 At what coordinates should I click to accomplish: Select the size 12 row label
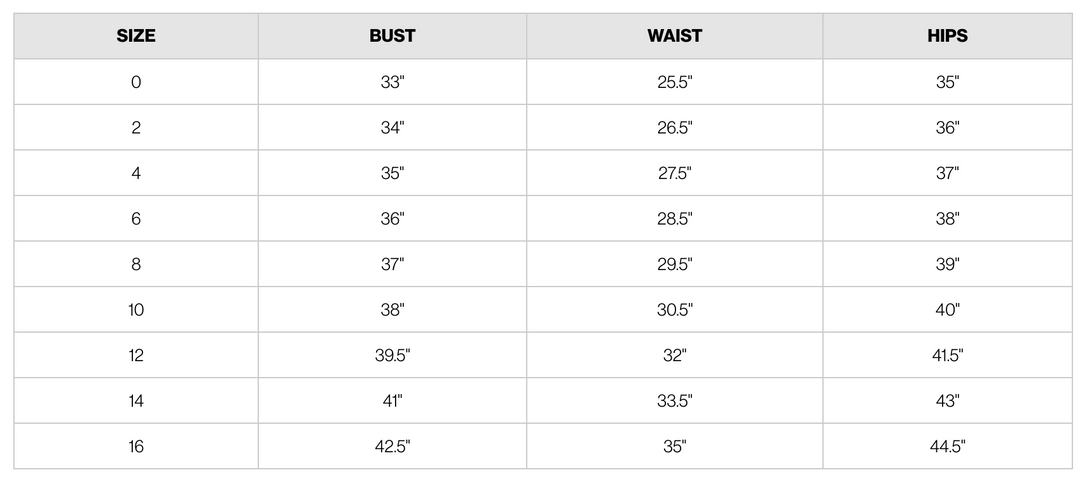(136, 355)
